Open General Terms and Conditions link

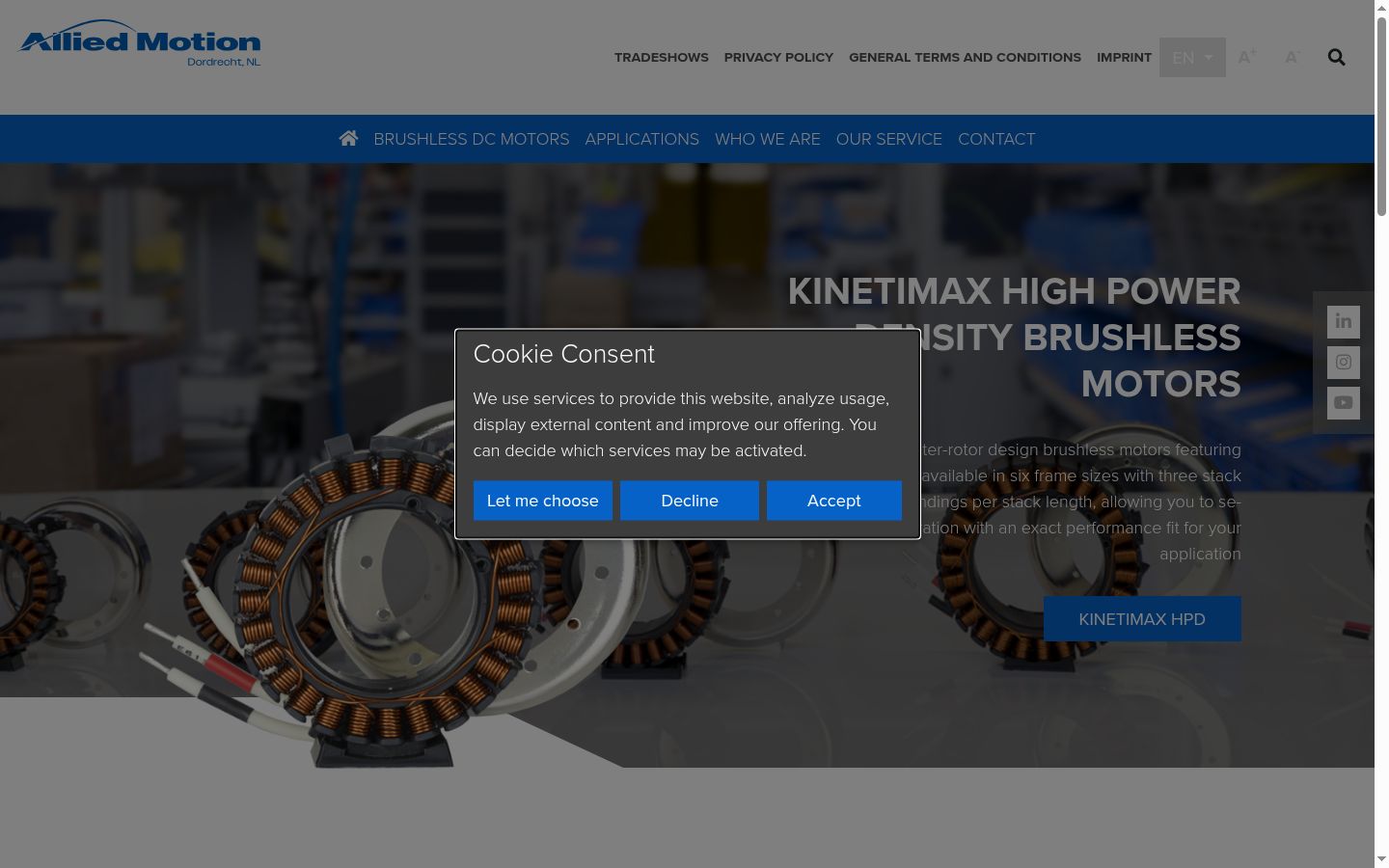point(965,57)
